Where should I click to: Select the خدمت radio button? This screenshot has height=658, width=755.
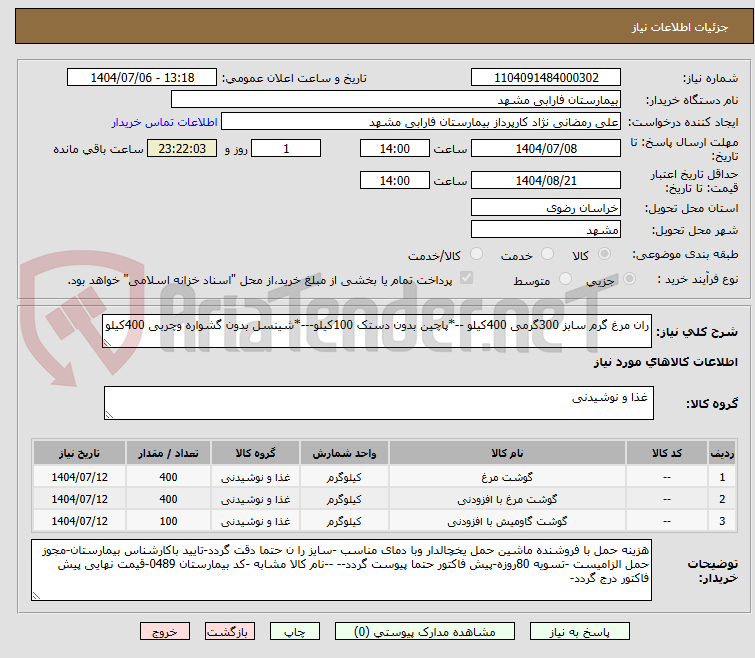coord(547,254)
